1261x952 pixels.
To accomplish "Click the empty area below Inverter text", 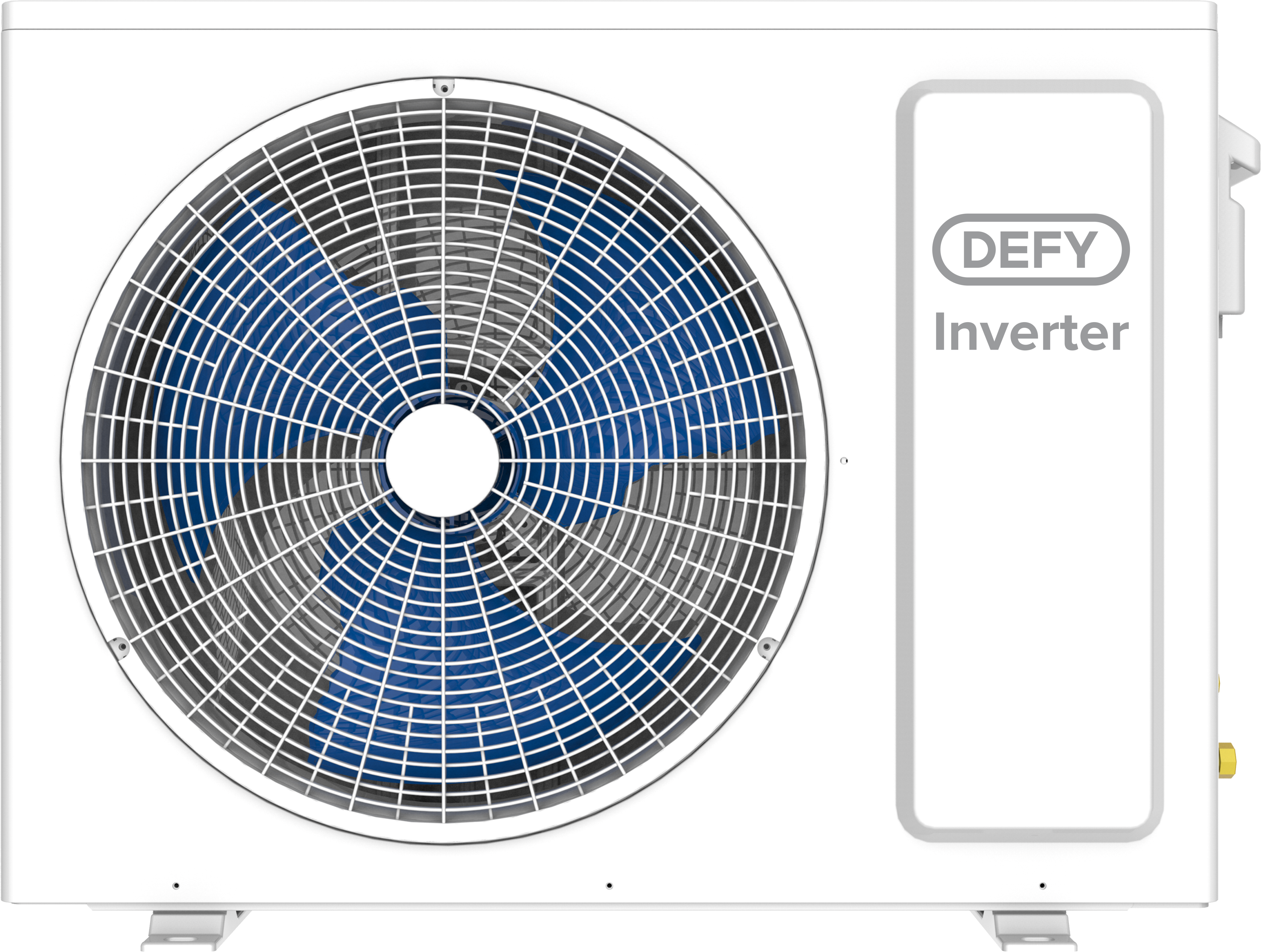I will (1029, 570).
